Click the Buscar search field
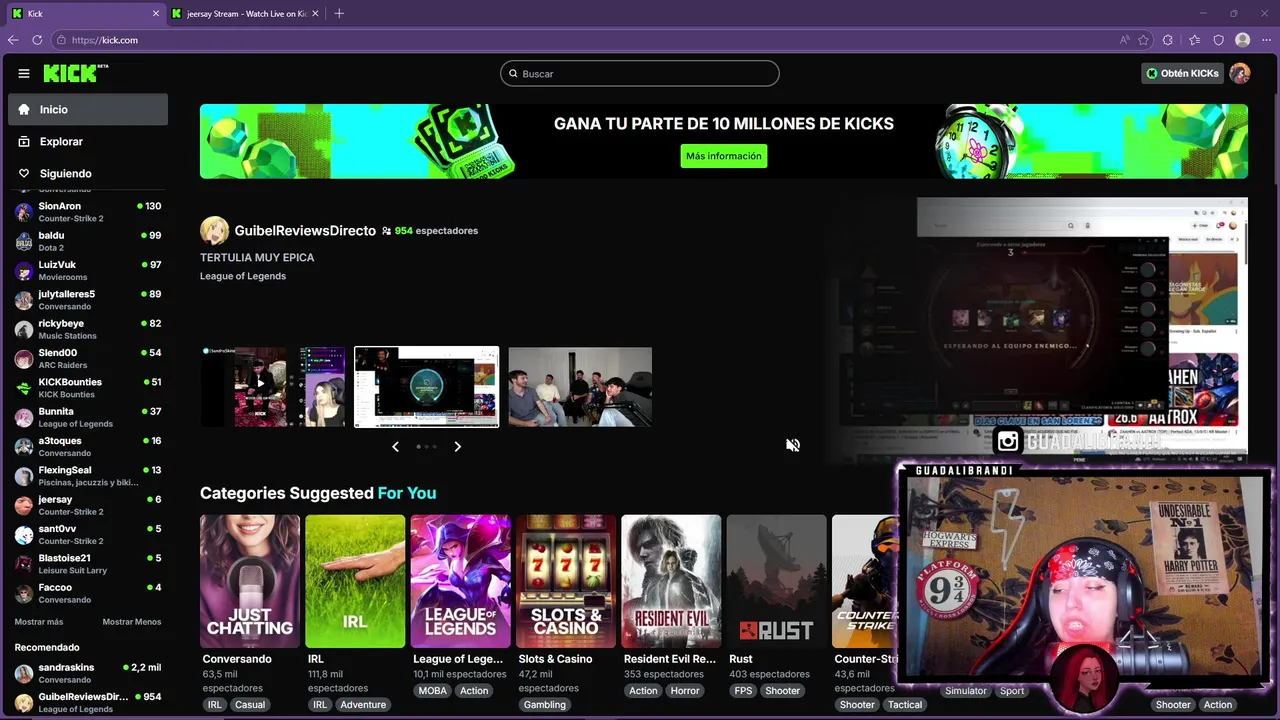This screenshot has width=1280, height=720. pyautogui.click(x=640, y=73)
